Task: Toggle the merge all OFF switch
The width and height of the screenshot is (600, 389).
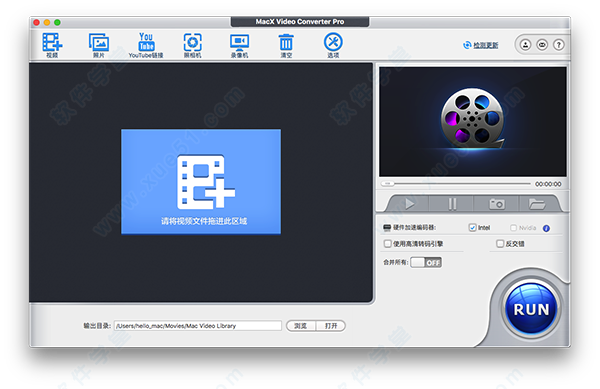Action: pos(426,262)
